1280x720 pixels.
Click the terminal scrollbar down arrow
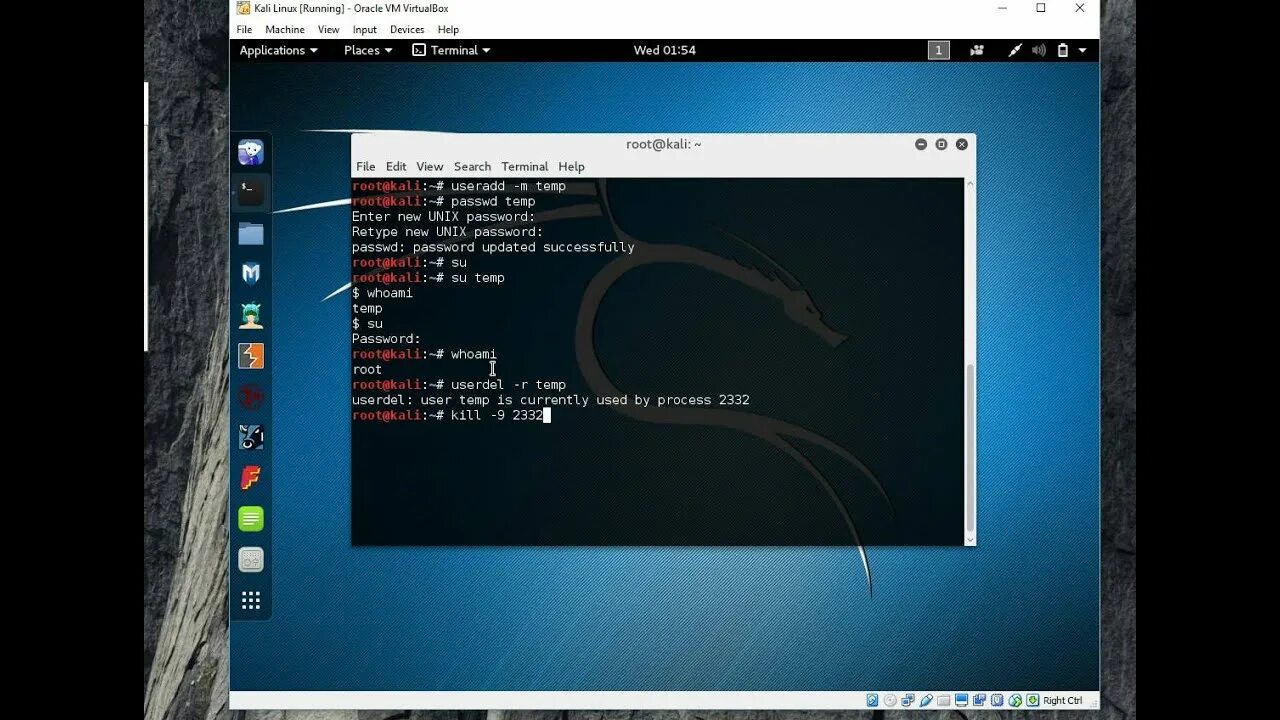click(x=969, y=539)
